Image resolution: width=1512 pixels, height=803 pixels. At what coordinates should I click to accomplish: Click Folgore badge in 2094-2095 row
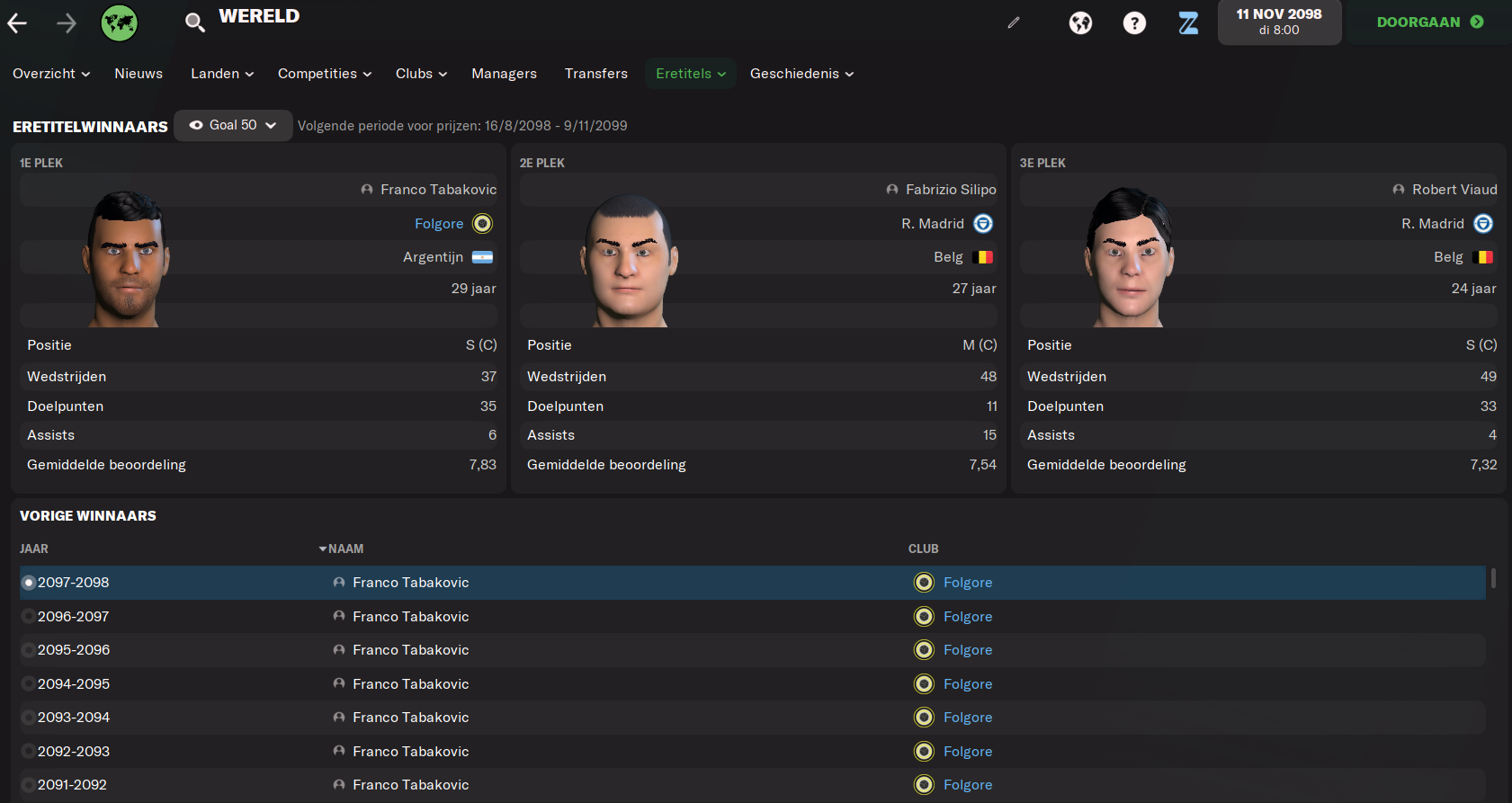click(x=924, y=684)
